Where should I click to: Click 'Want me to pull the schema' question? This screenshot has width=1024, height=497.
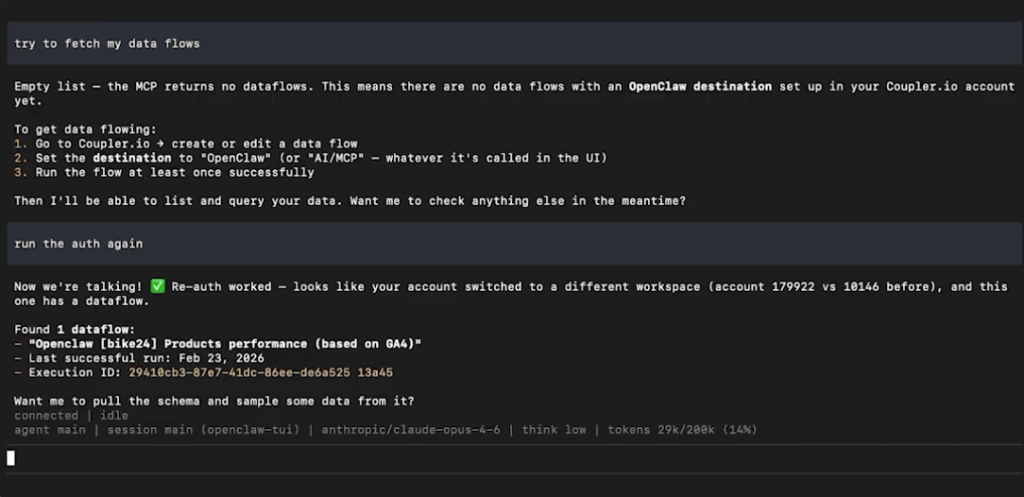click(x=214, y=401)
